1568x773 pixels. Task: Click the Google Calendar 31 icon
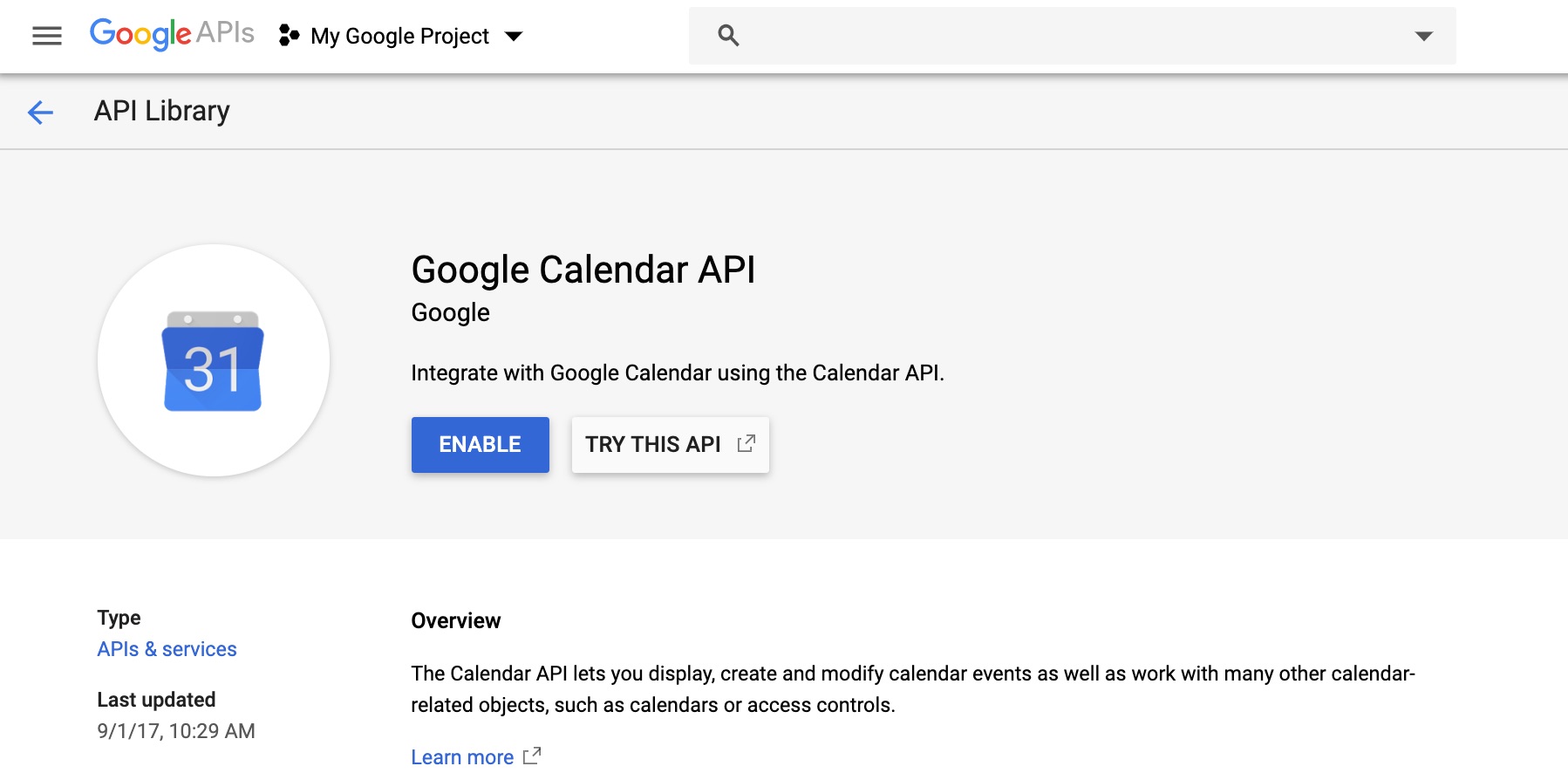point(213,361)
